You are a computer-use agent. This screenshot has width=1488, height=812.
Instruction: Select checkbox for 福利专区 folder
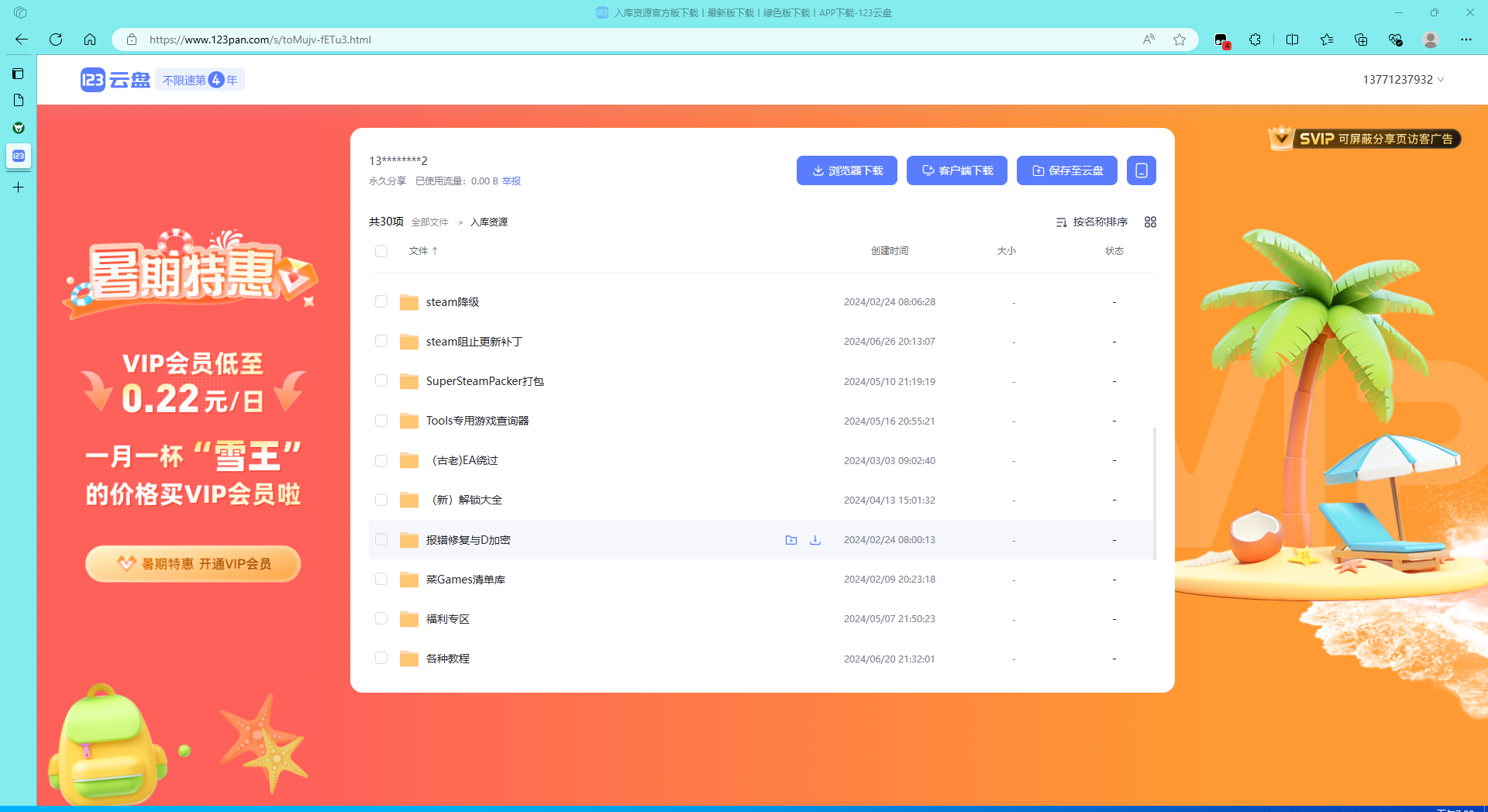[x=381, y=618]
